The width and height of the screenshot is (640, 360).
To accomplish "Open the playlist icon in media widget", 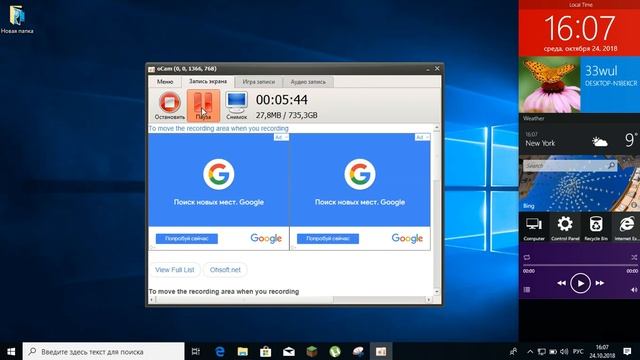I will pos(527,289).
